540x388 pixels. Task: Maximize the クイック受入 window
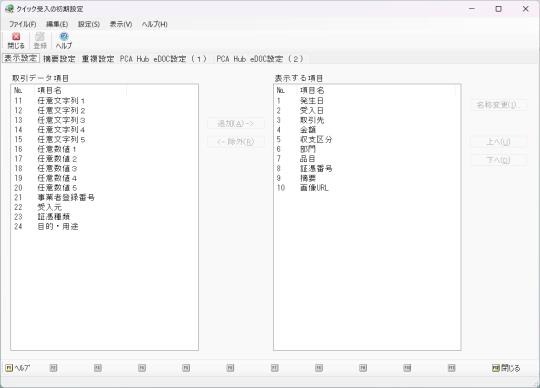[498, 9]
